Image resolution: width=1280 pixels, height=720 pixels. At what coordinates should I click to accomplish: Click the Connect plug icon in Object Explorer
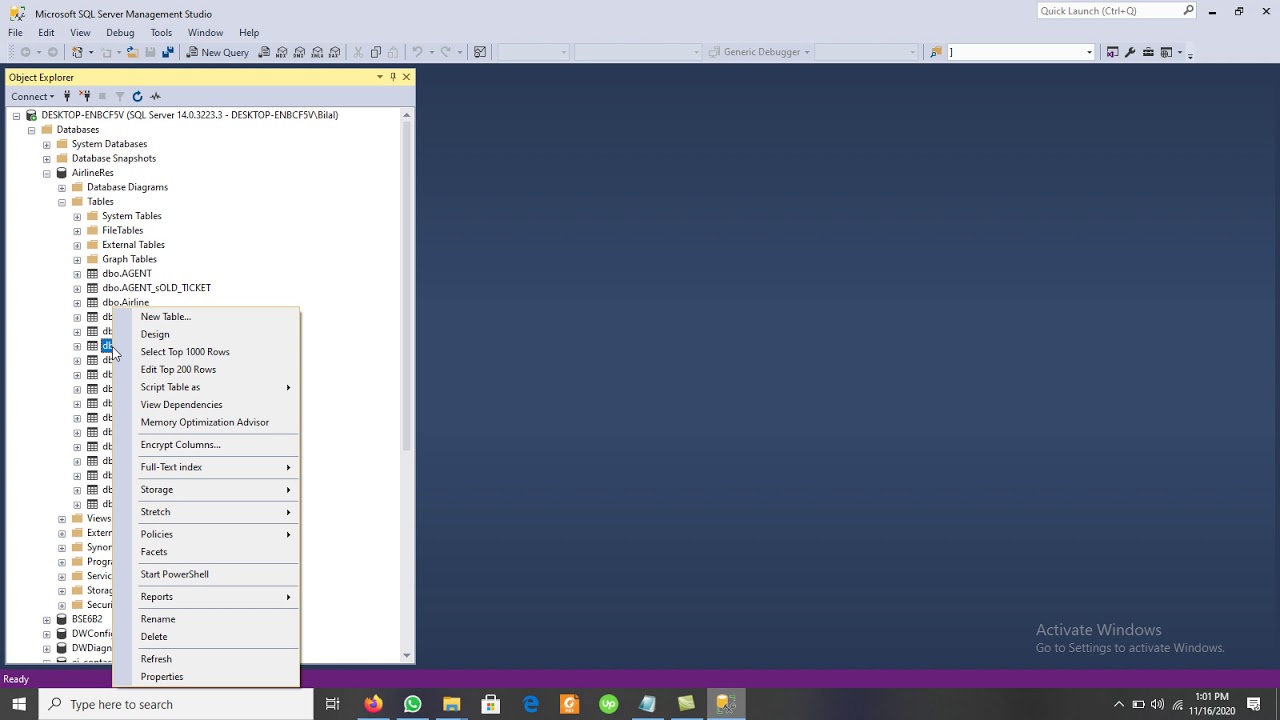tap(67, 96)
